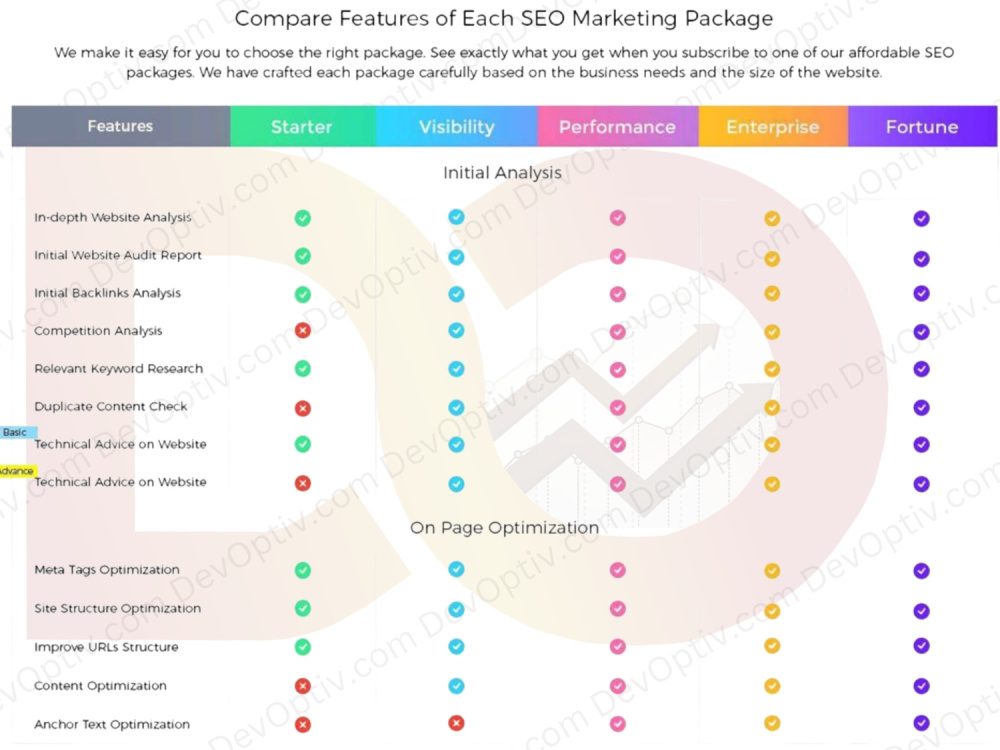Select the Fortune package column header

tap(922, 126)
